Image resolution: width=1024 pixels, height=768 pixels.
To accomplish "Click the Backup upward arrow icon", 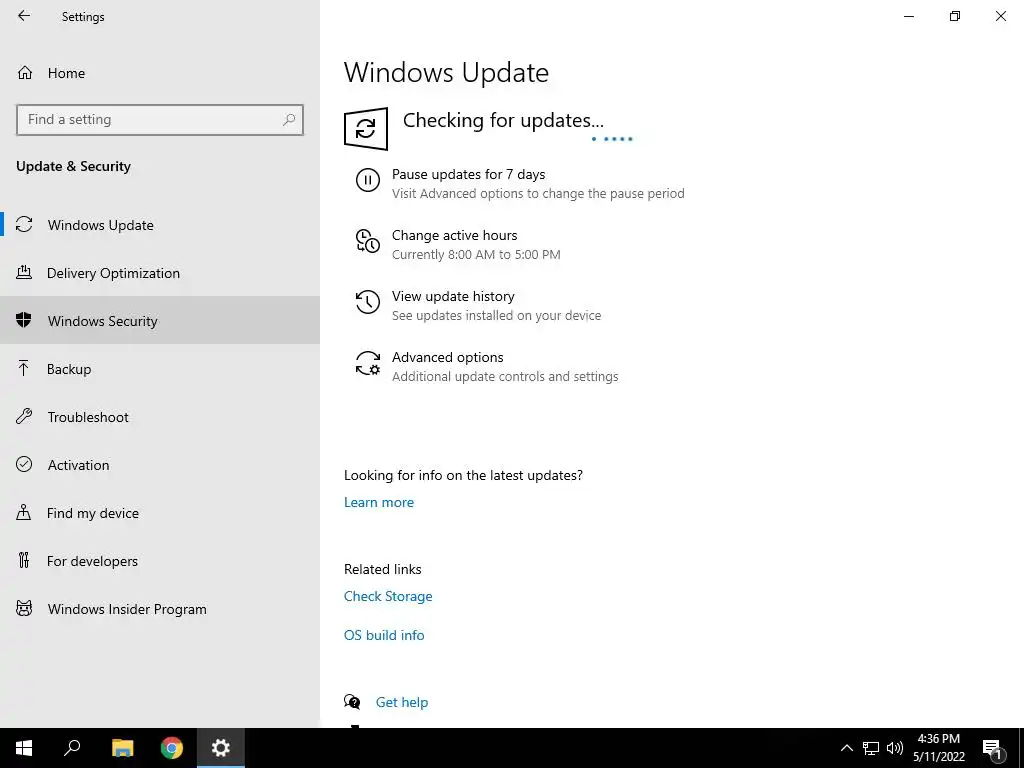I will (24, 368).
